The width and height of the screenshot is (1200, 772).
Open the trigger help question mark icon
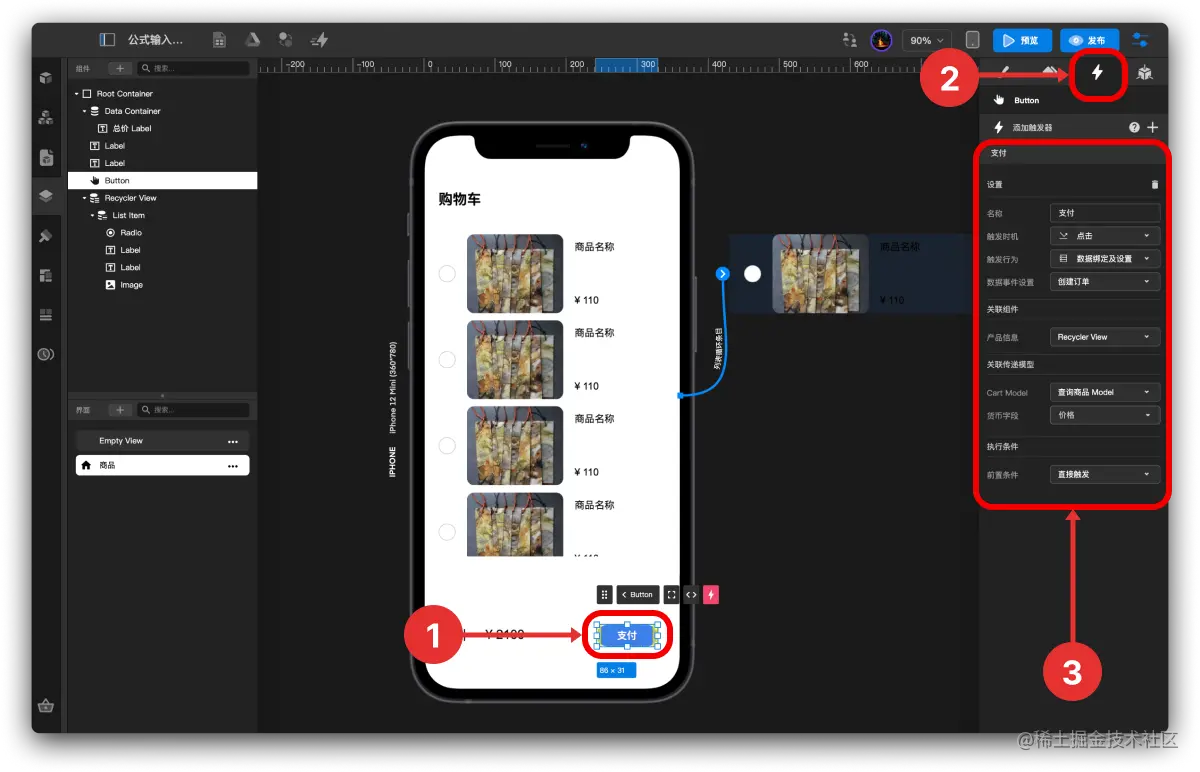pyautogui.click(x=1134, y=128)
